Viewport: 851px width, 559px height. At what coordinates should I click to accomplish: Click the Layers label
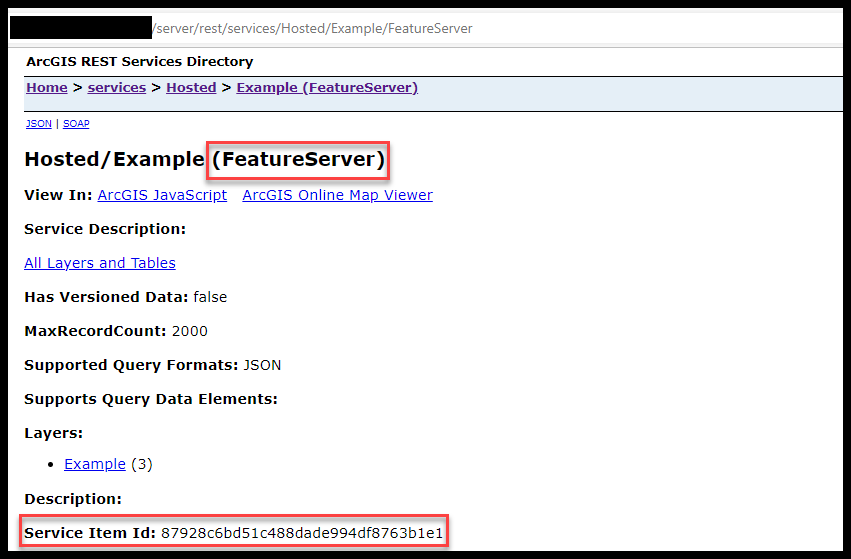coord(53,433)
